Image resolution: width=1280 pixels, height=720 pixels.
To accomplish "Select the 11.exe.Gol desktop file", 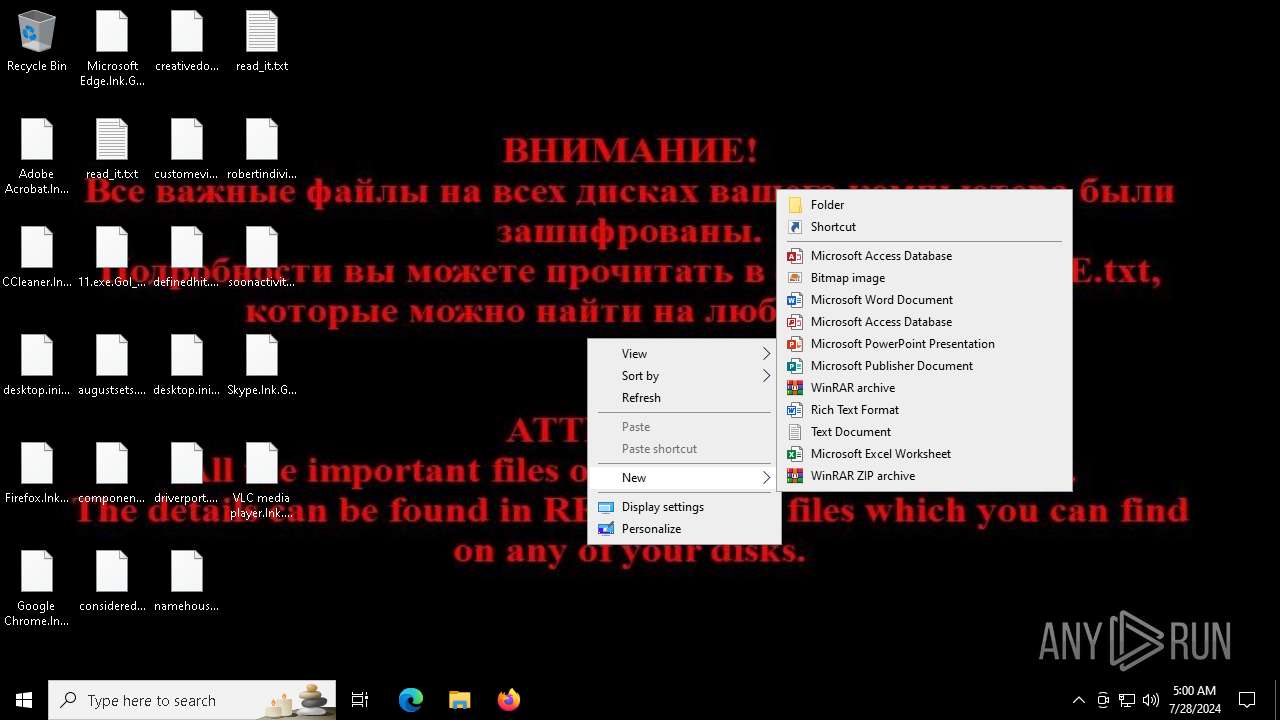I will point(112,258).
